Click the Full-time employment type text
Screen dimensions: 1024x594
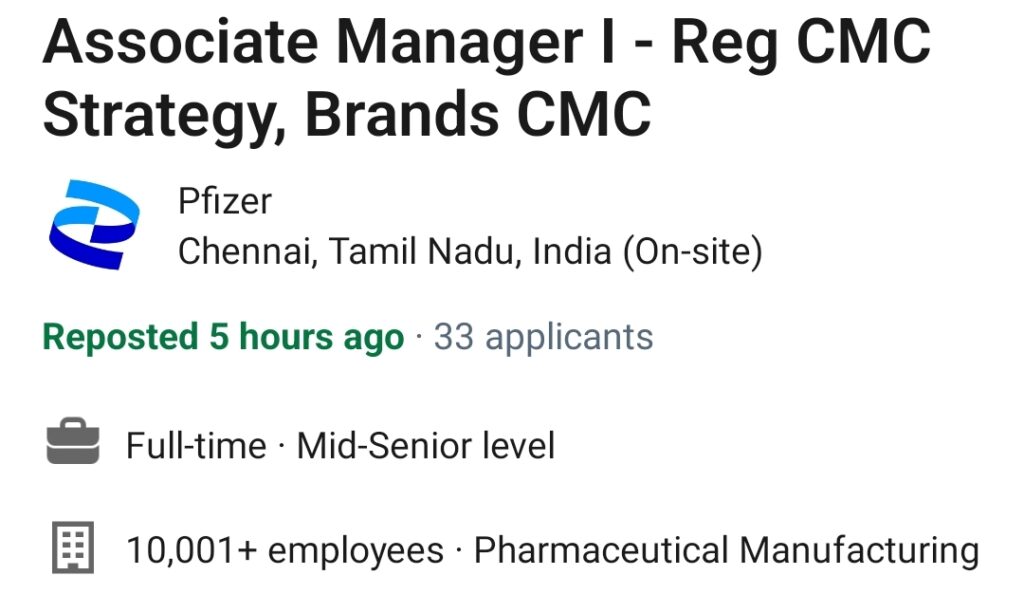tap(196, 446)
